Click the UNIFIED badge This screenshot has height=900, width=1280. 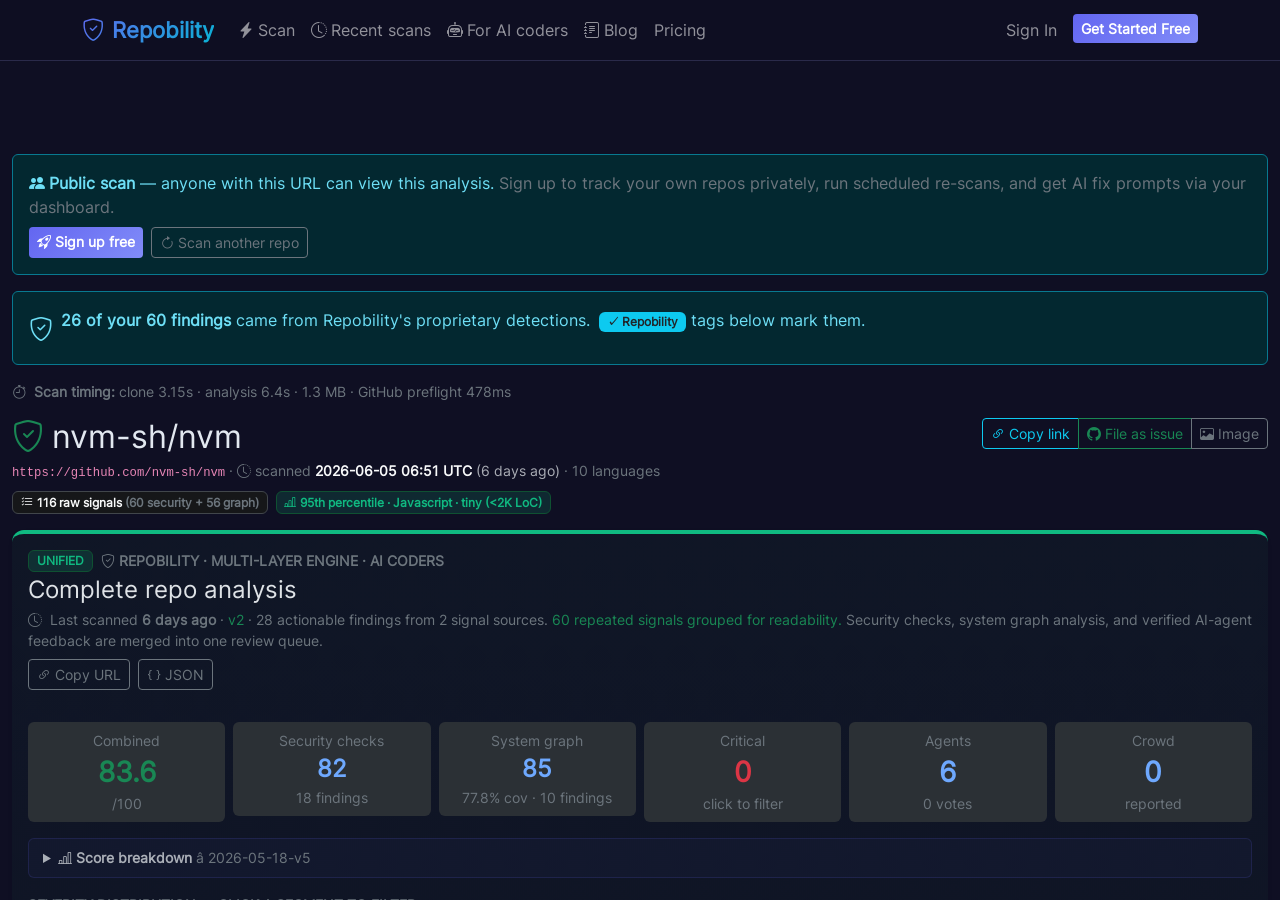click(x=60, y=561)
